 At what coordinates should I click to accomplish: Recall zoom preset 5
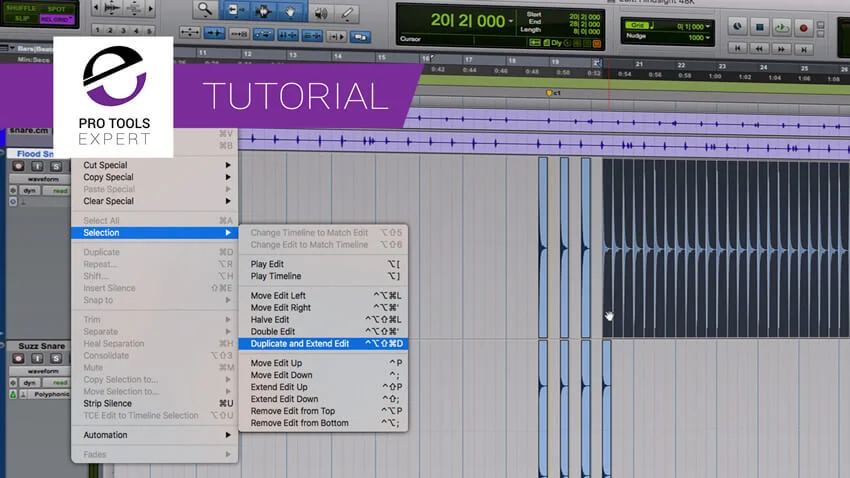click(149, 31)
